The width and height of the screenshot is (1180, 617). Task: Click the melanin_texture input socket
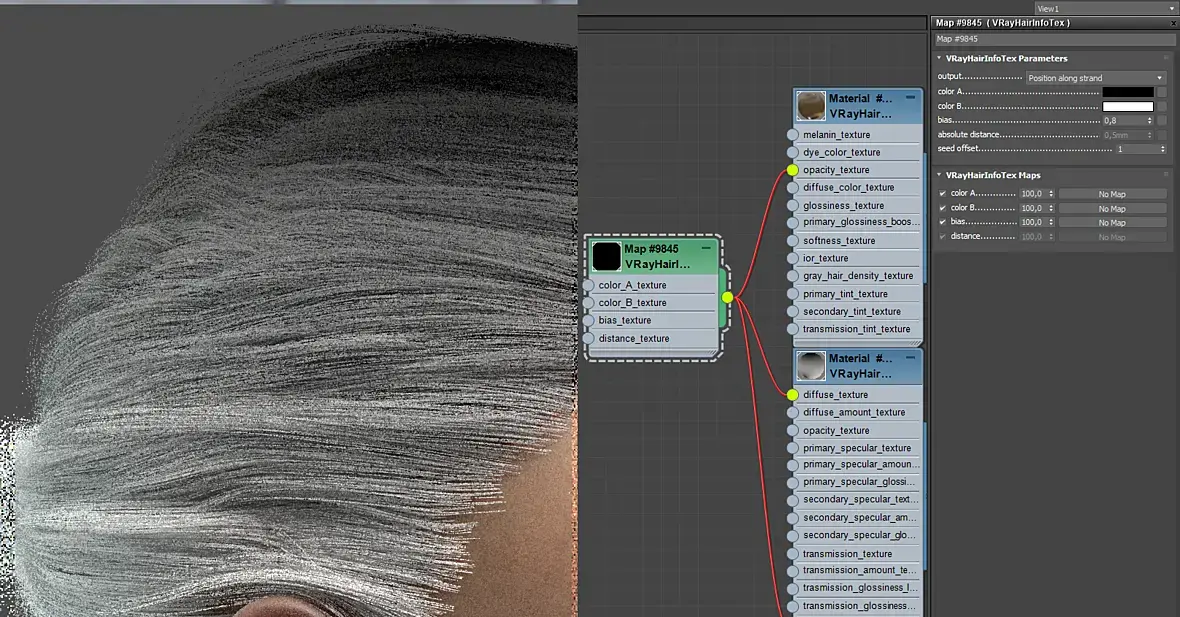[x=792, y=135]
